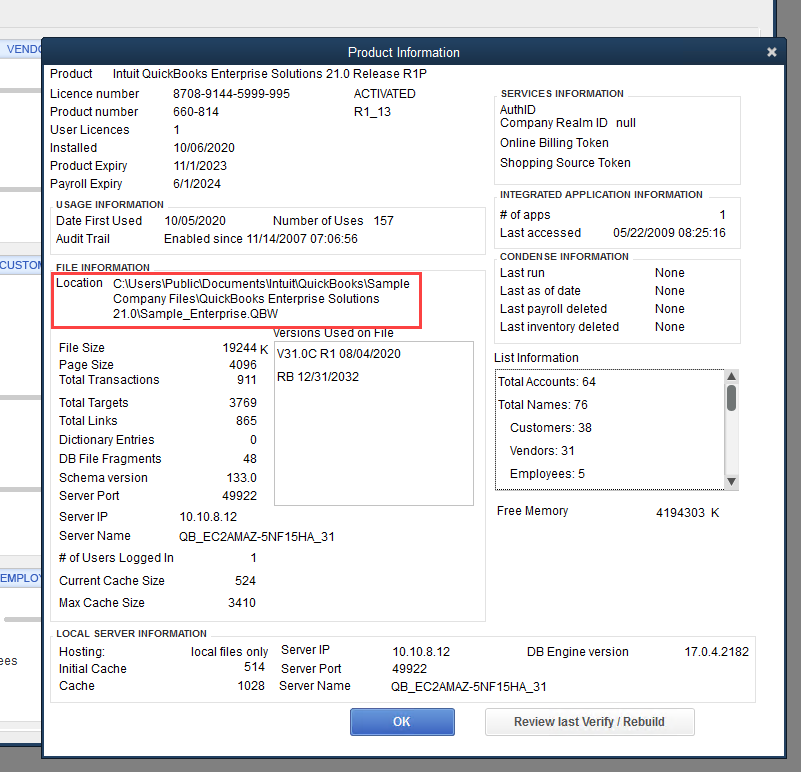Click product expiry date 11/1/2023
The image size is (801, 772).
200,166
